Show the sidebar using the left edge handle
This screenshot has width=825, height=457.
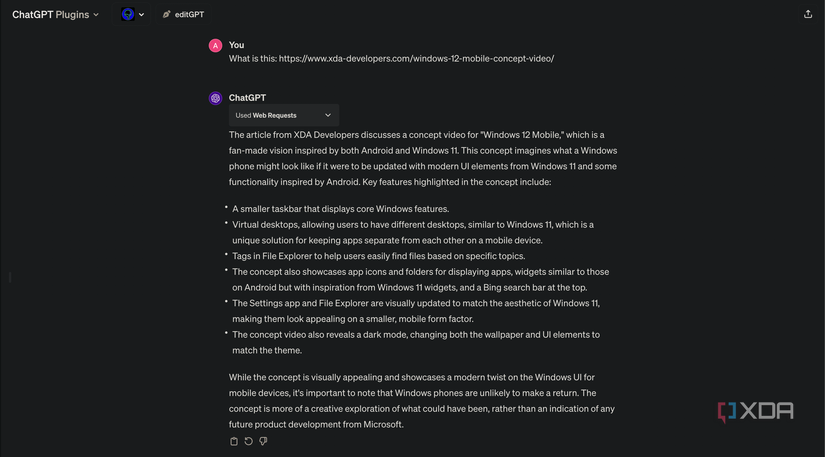[x=10, y=276]
